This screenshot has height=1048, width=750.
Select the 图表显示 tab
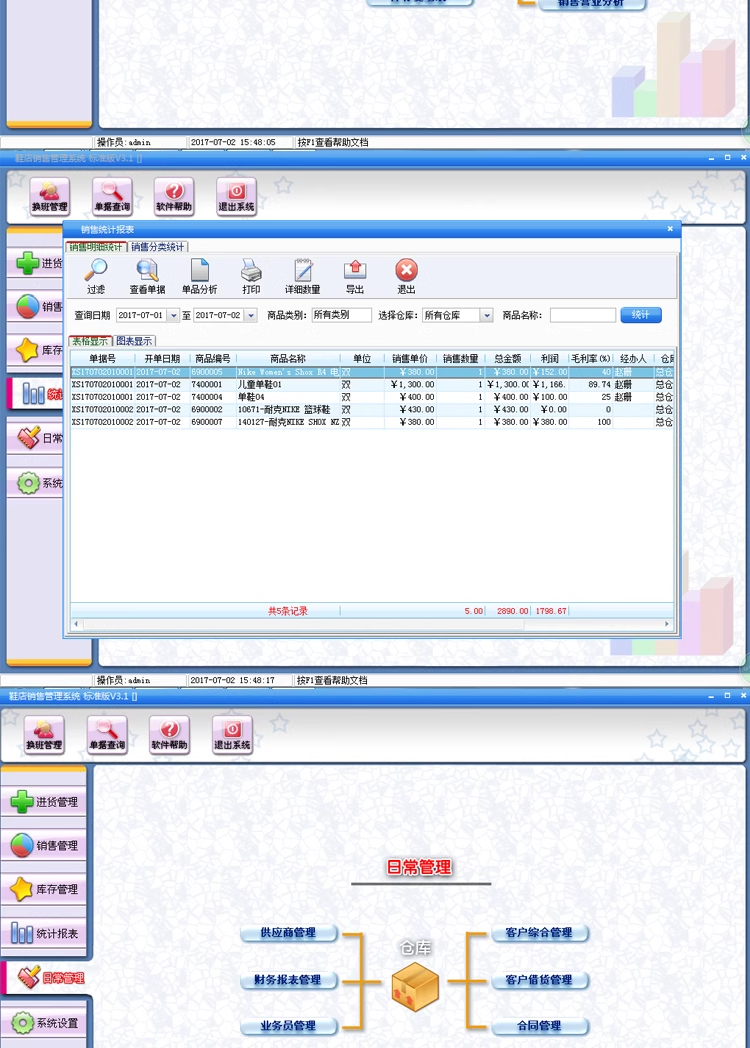point(134,341)
